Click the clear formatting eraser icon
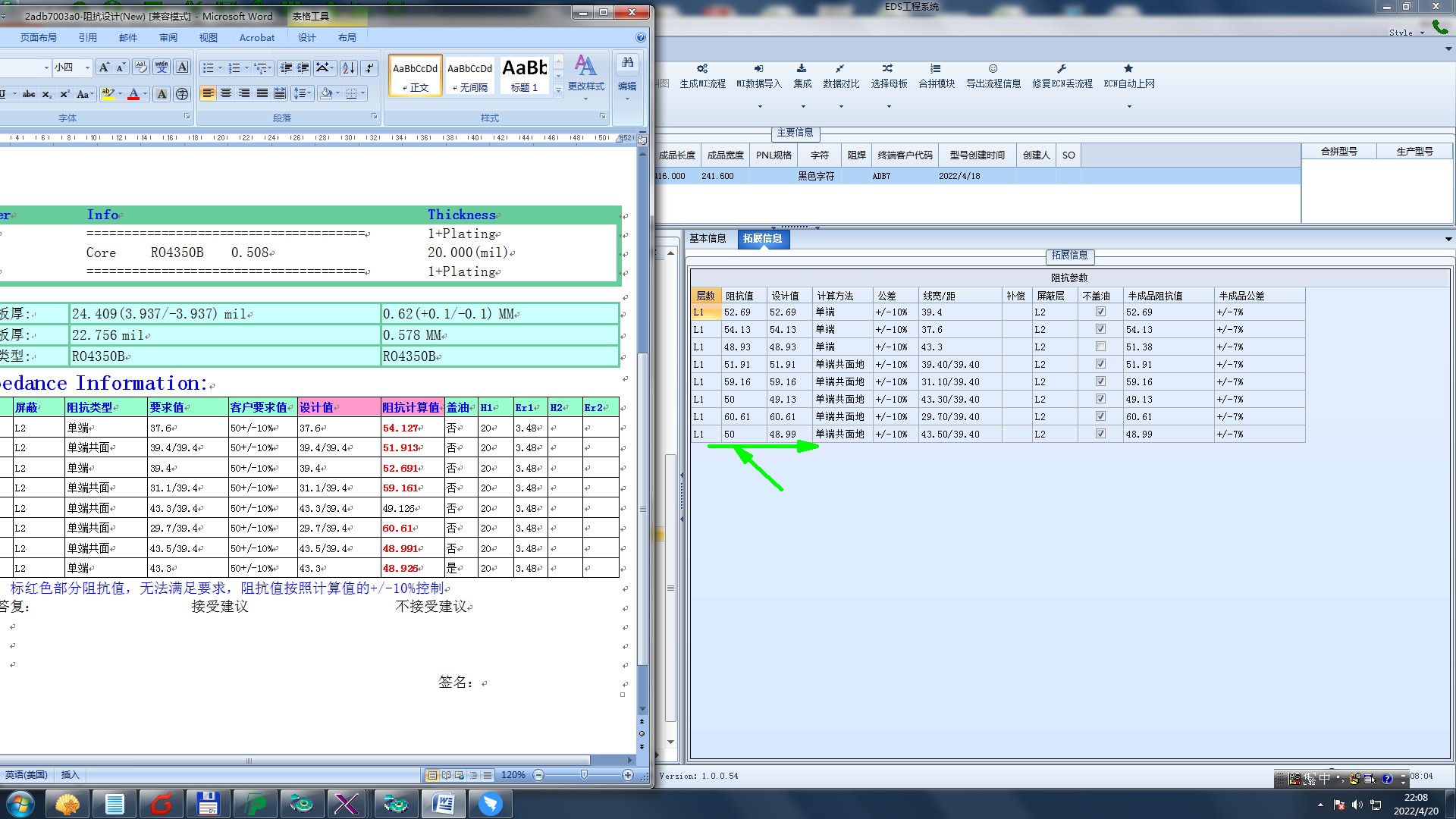Image resolution: width=1456 pixels, height=819 pixels. pos(141,67)
